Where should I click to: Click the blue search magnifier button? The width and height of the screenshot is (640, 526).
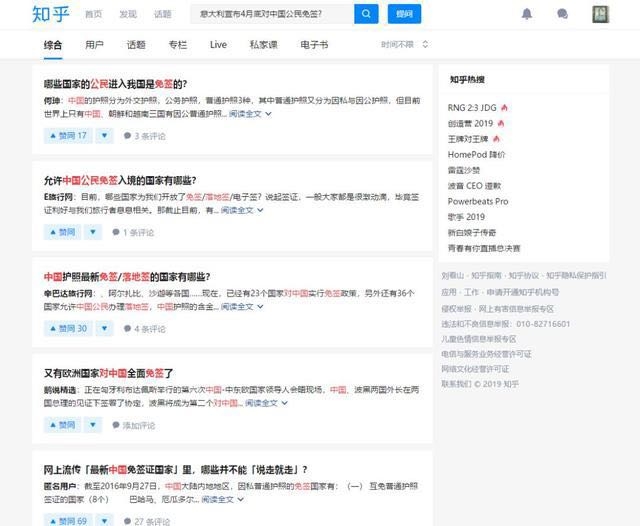(367, 14)
